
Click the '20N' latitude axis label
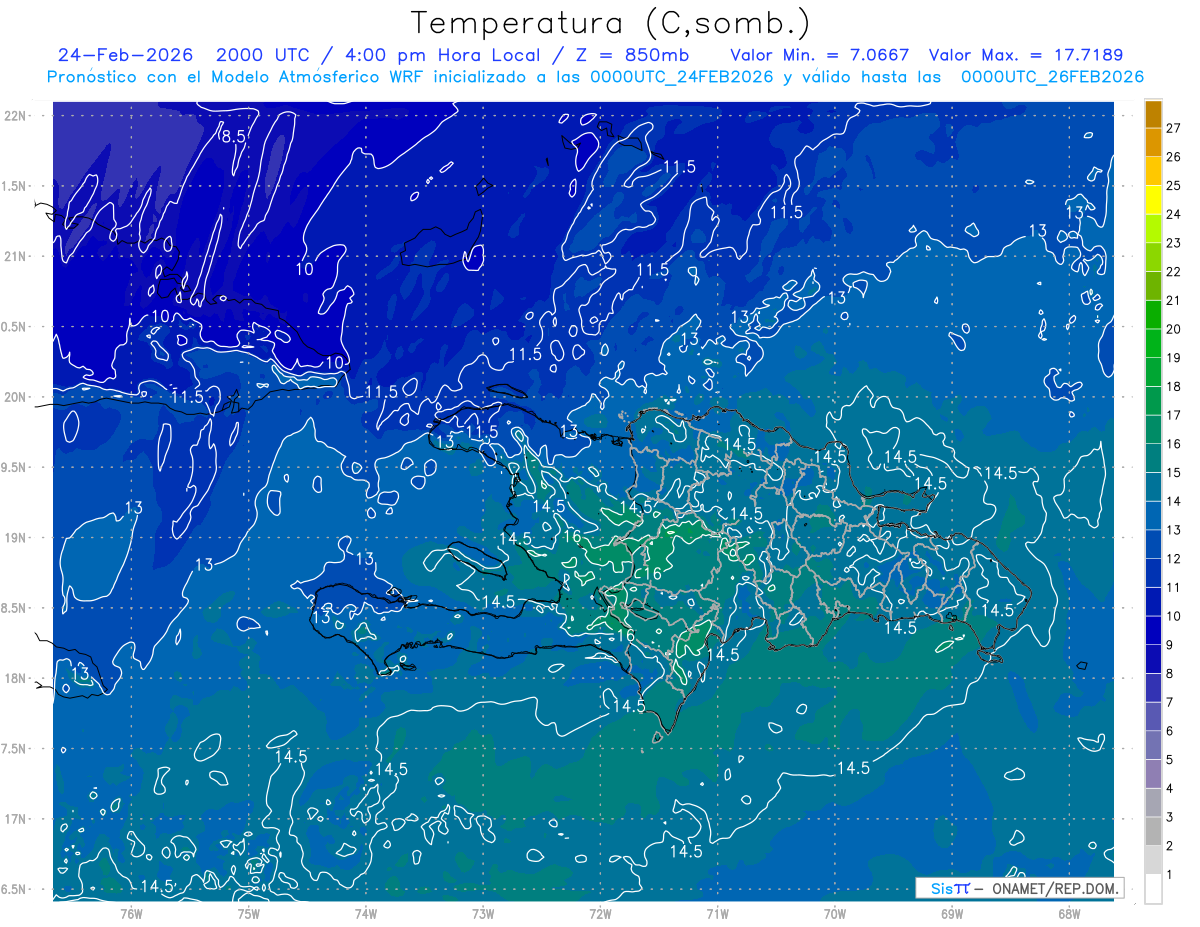click(16, 397)
